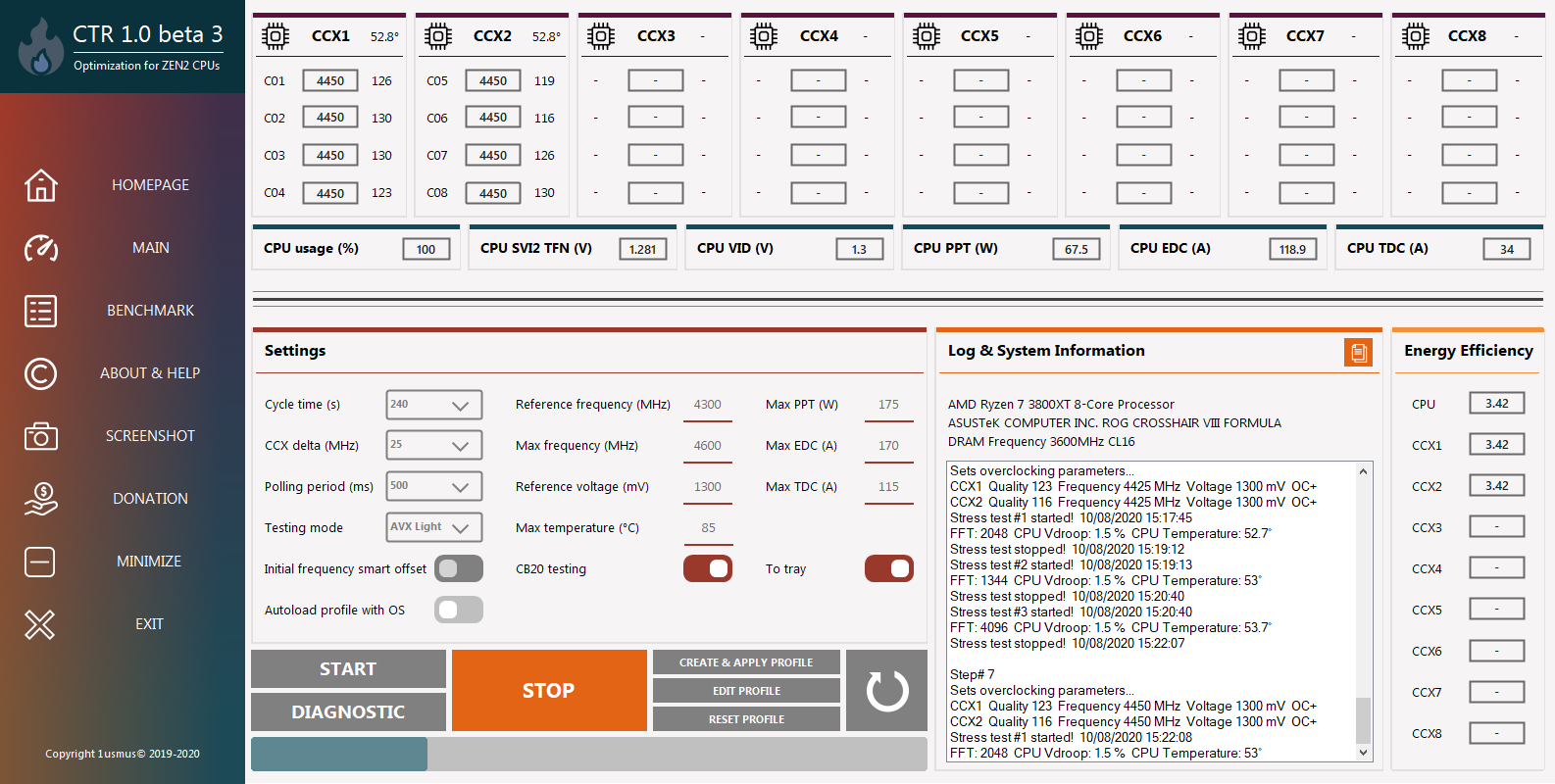
Task: Click the orange STOP button
Action: point(549,690)
